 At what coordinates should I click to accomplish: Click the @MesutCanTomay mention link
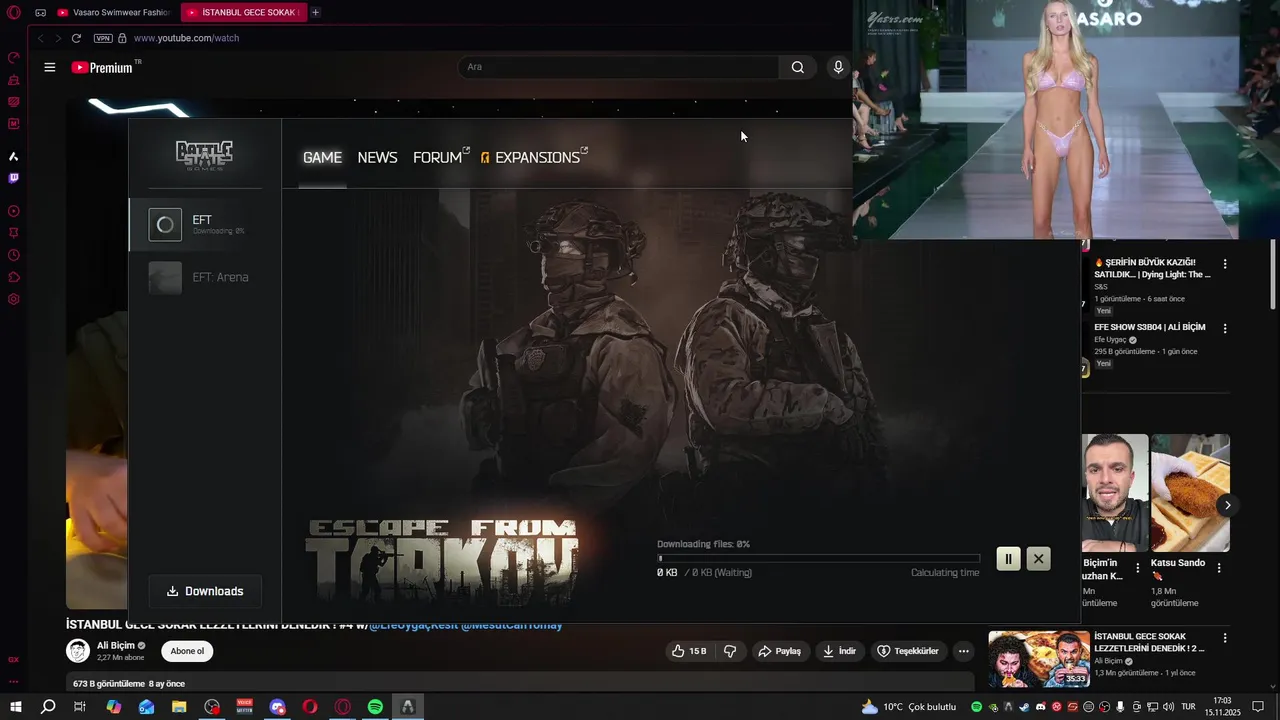(x=511, y=625)
